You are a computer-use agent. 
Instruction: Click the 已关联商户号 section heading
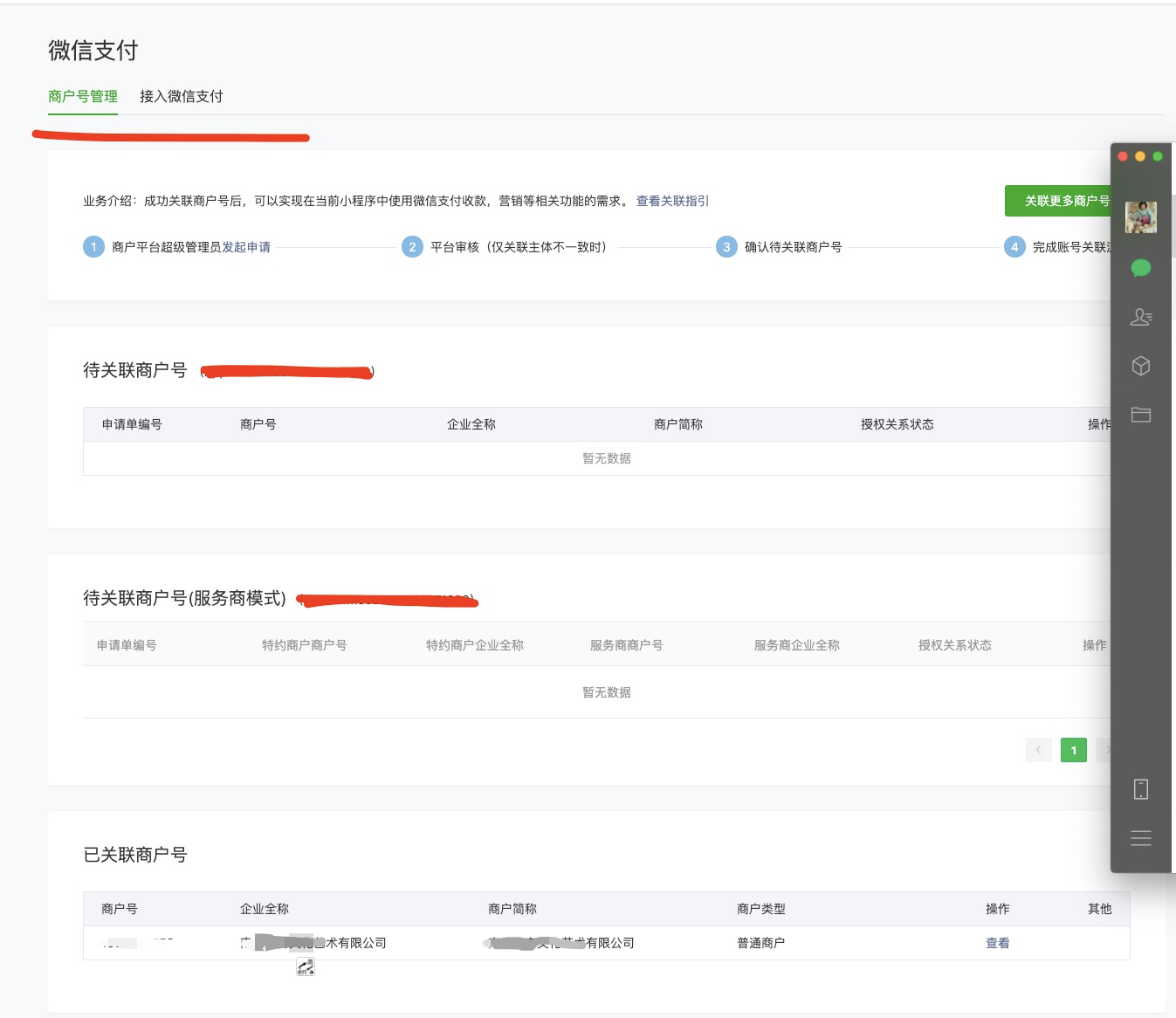[x=135, y=855]
